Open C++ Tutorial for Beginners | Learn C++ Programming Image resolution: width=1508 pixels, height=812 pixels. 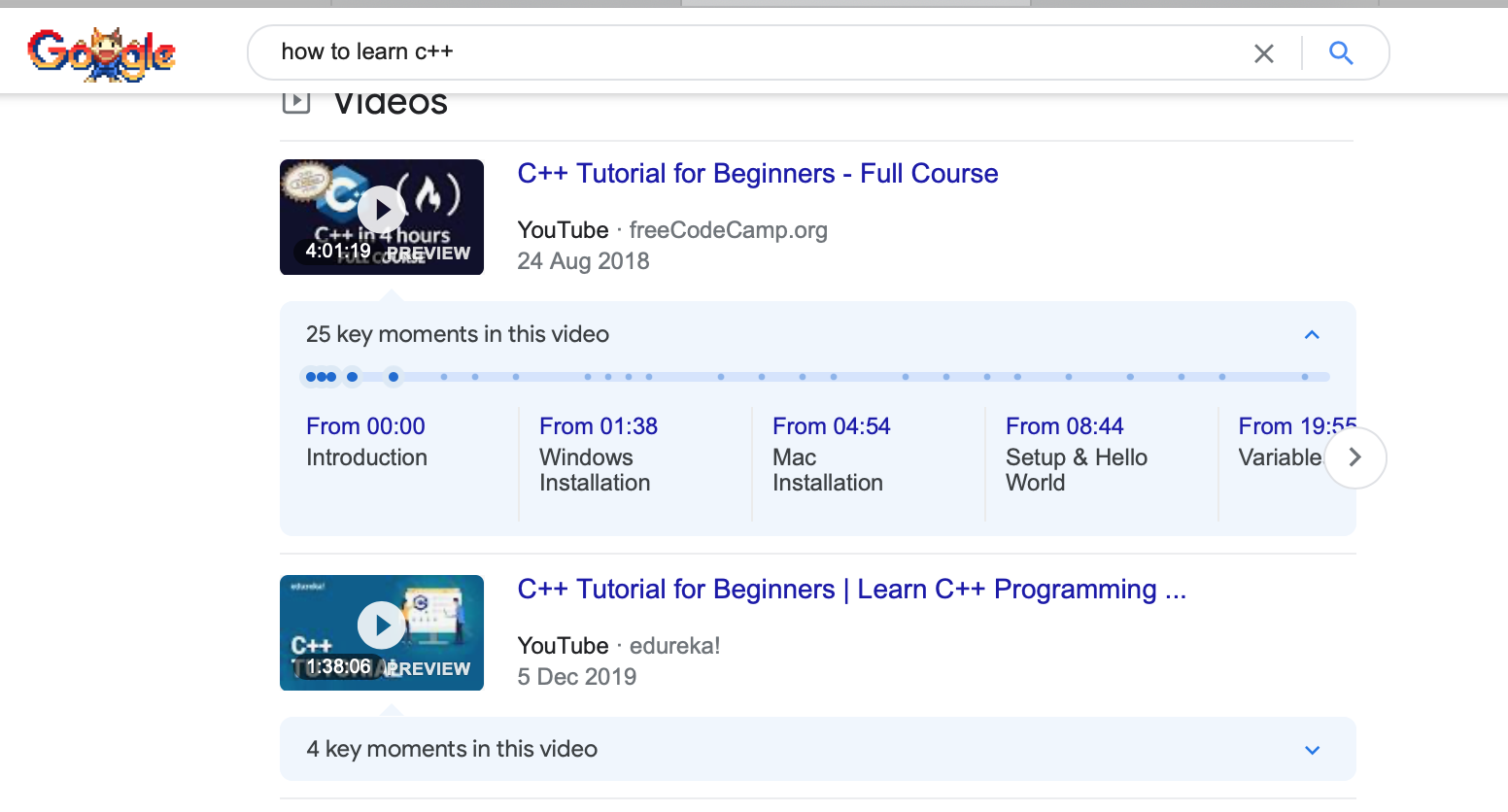[852, 590]
